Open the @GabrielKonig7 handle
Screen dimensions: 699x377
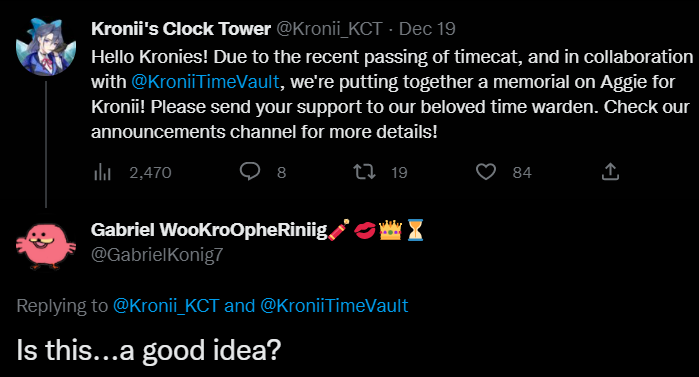coord(157,255)
